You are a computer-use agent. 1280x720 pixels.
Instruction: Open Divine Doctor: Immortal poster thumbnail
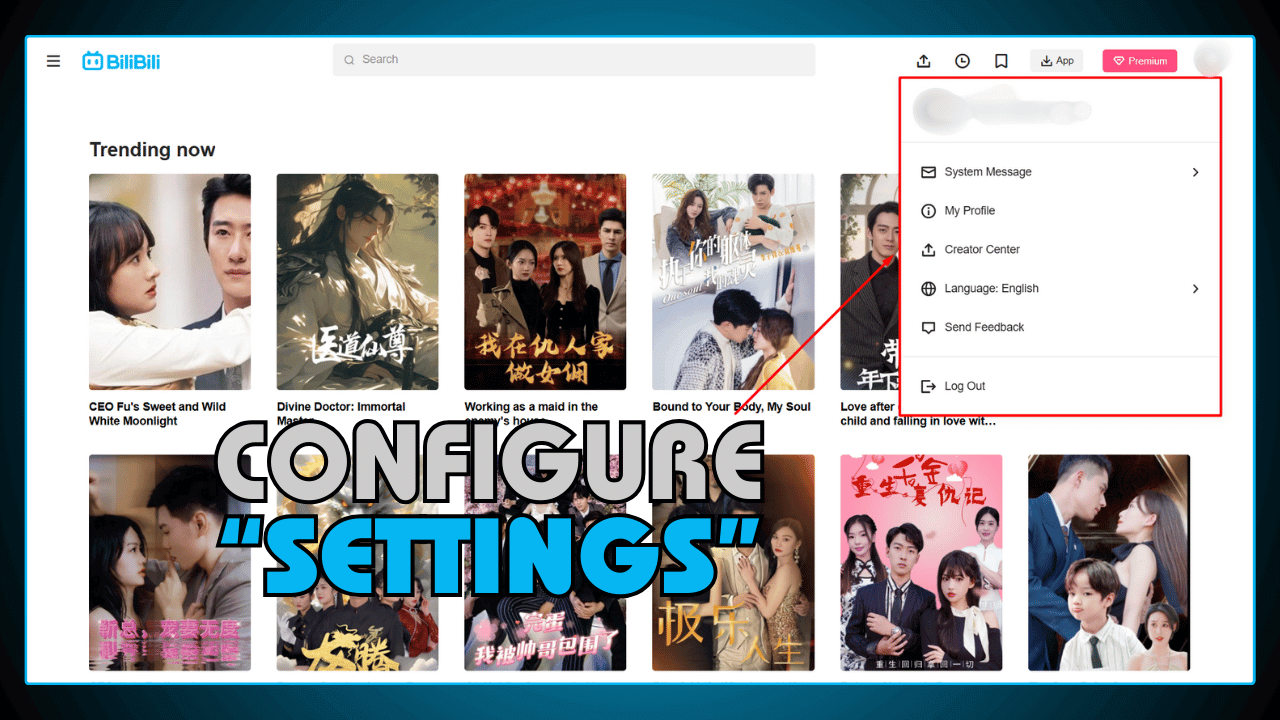[357, 282]
